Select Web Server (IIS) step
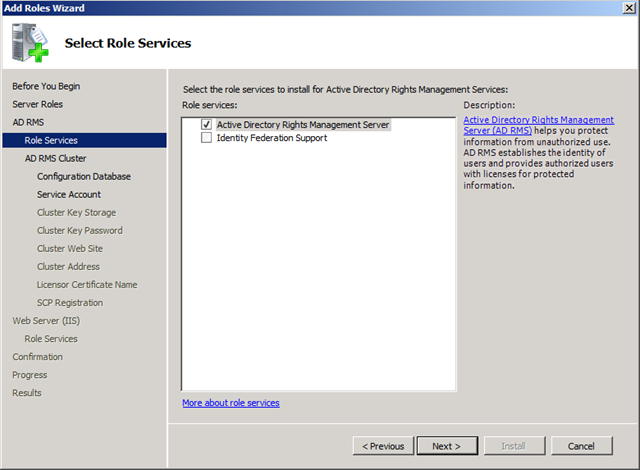The width and height of the screenshot is (640, 470). point(46,321)
